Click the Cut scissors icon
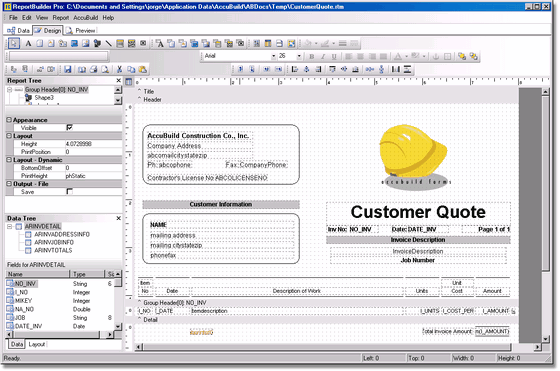Image resolution: width=560 pixels, height=371 pixels. coord(119,69)
